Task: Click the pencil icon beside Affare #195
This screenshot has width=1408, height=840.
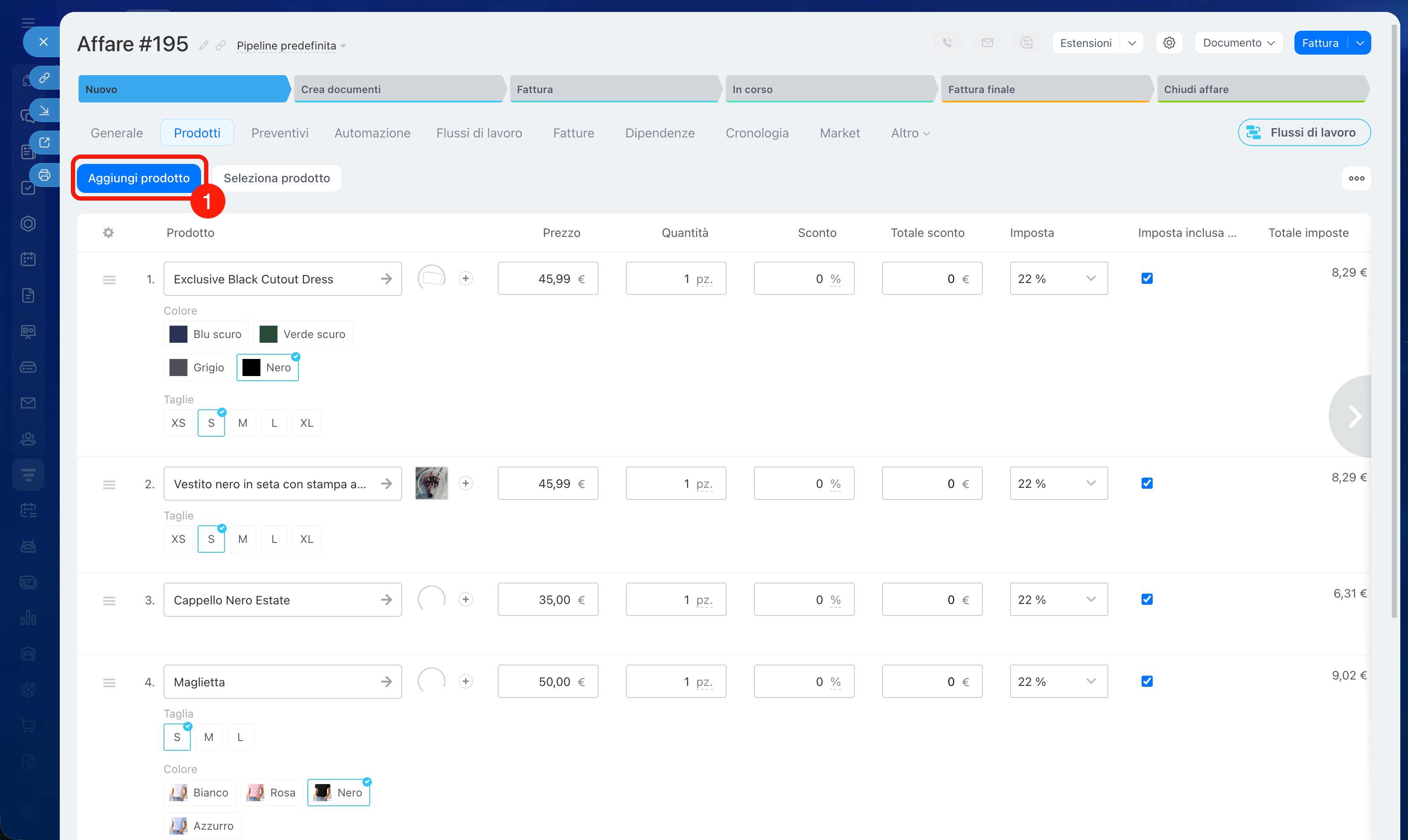Action: click(x=204, y=45)
